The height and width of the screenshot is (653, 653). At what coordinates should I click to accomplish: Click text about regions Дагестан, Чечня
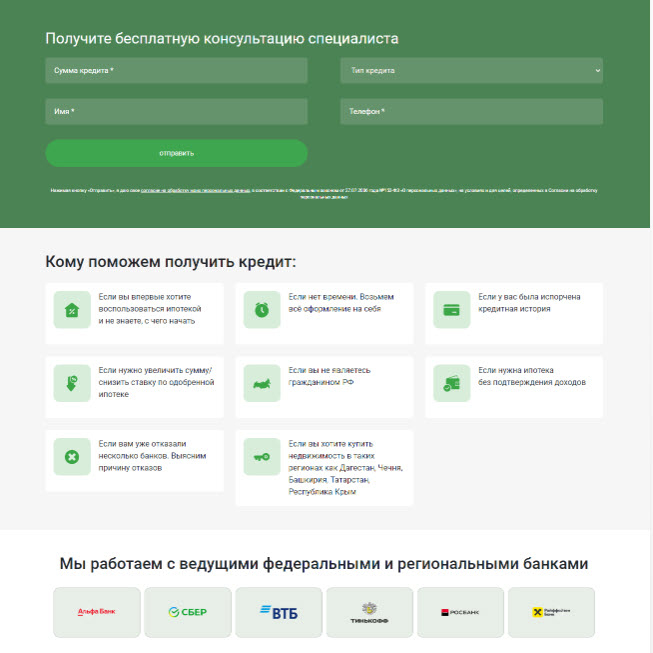345,468
